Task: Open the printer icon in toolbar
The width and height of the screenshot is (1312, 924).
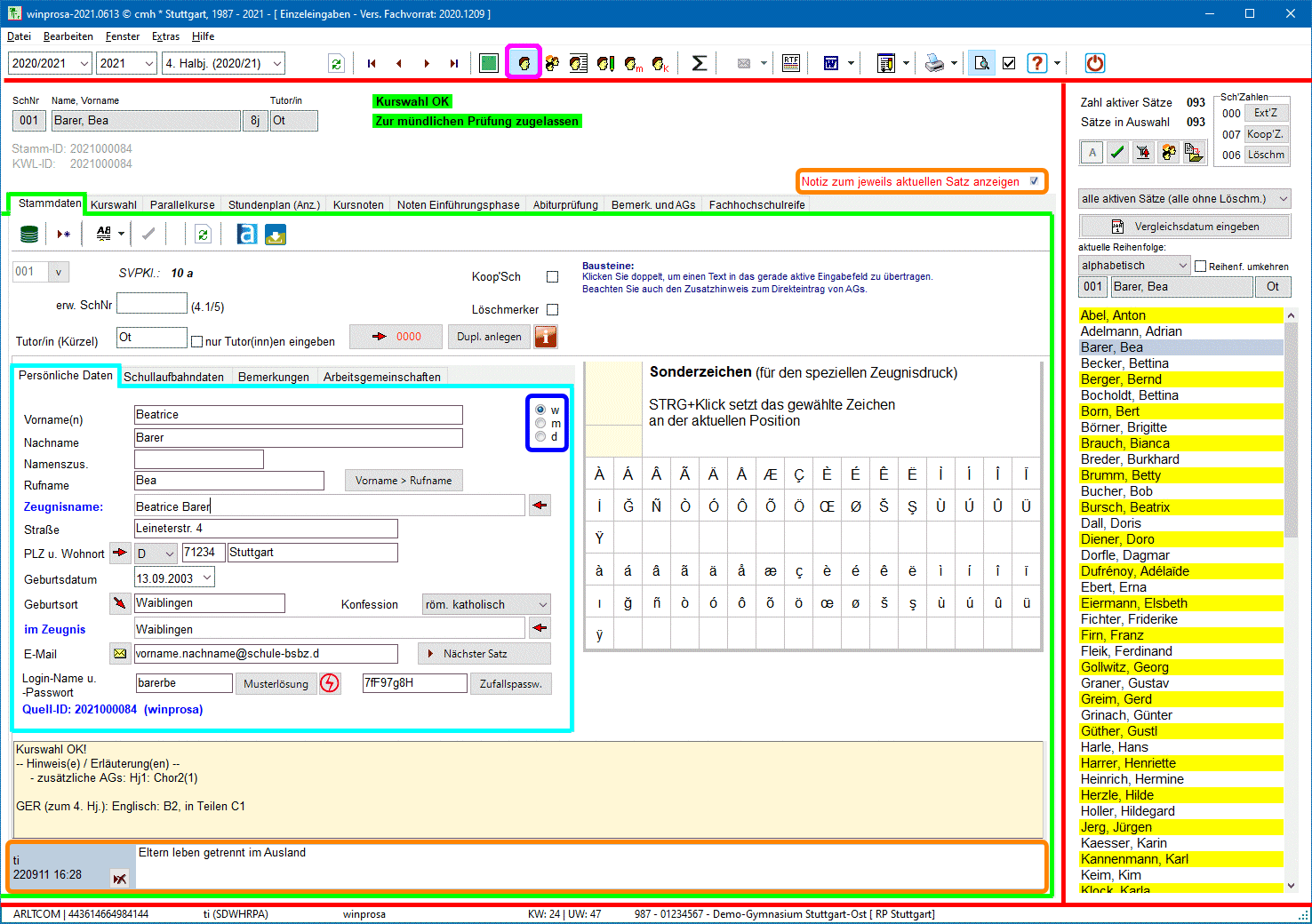Action: 934,63
